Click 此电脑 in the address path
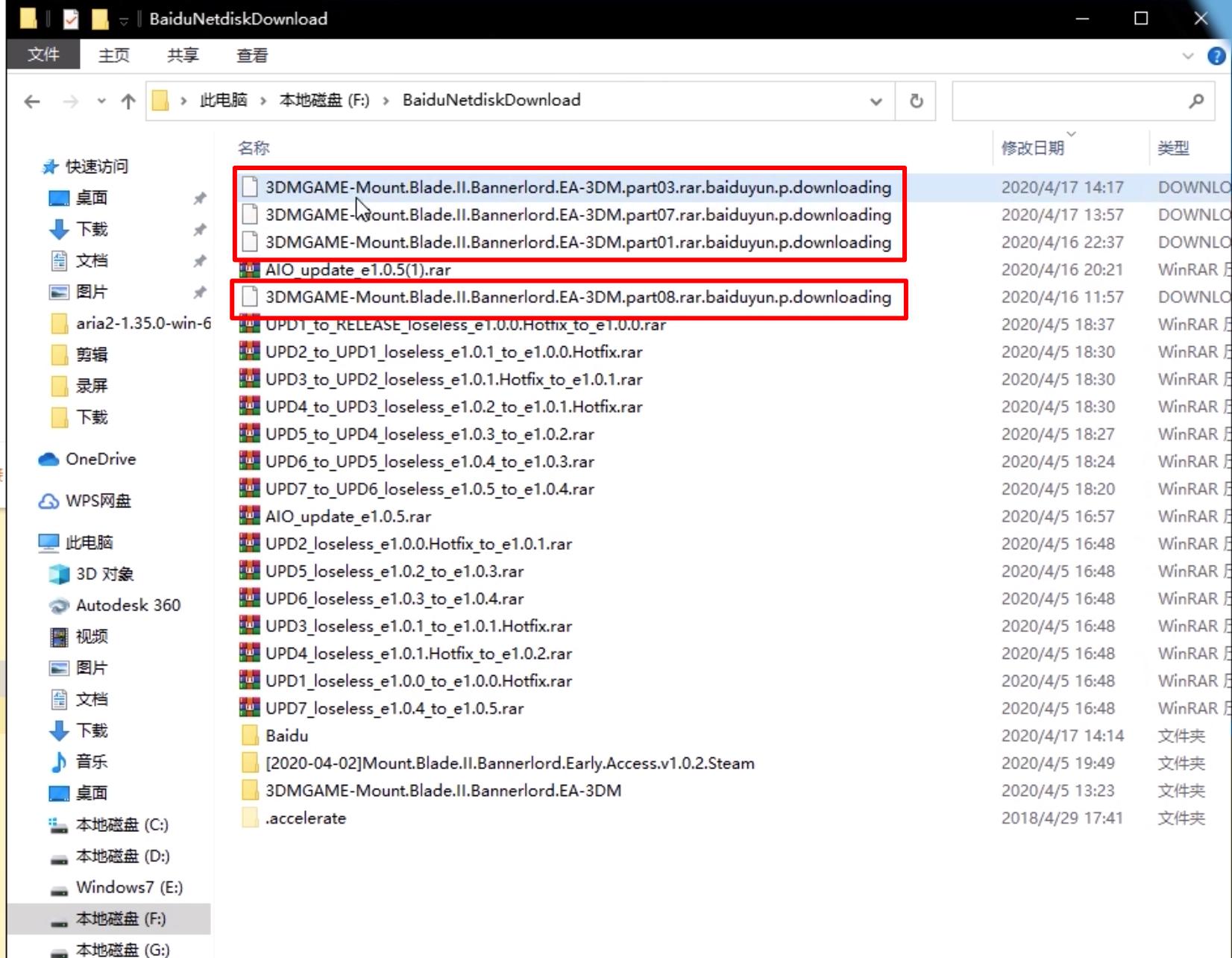 pyautogui.click(x=223, y=101)
